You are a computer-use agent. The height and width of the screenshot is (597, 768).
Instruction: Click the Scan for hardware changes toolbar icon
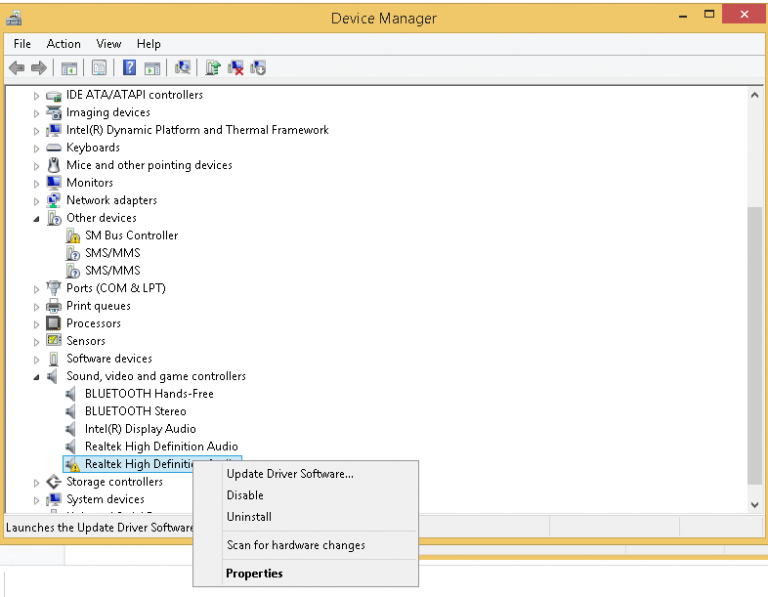183,68
